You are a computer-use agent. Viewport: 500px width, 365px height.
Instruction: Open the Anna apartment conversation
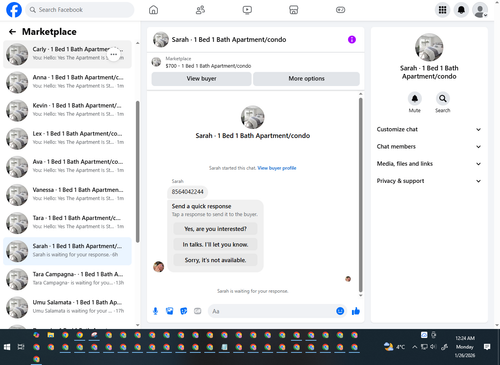pyautogui.click(x=67, y=82)
